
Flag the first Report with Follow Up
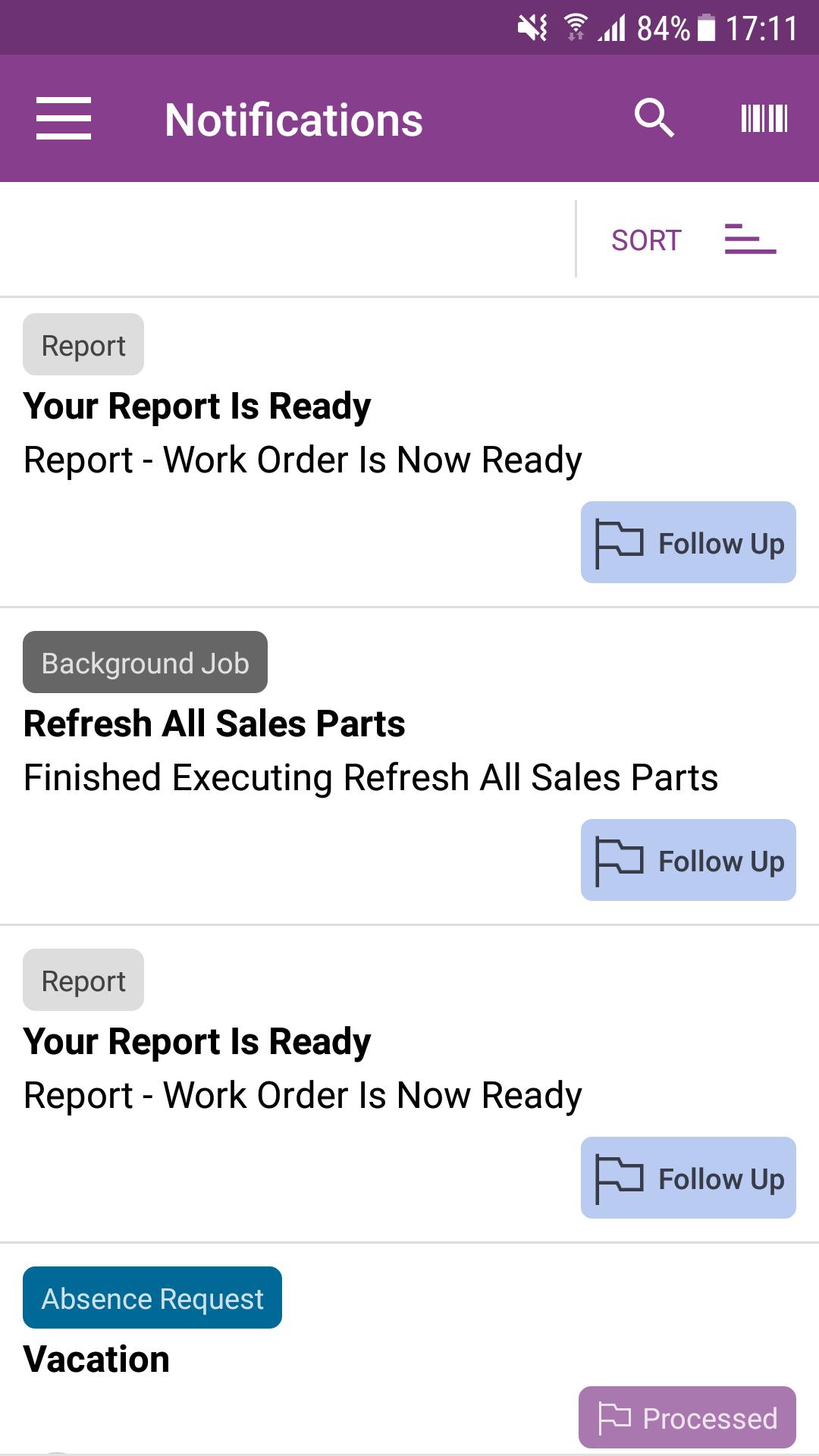689,542
